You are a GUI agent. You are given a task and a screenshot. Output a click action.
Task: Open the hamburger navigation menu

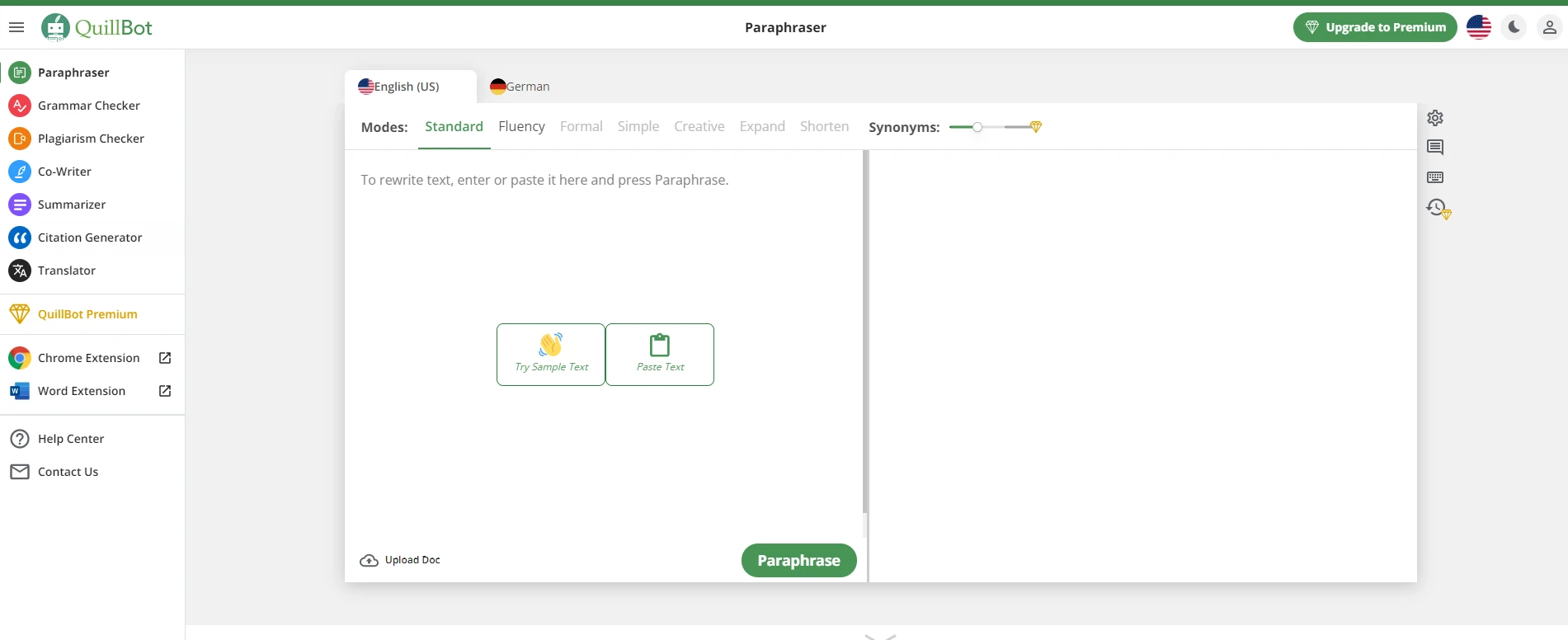point(16,27)
